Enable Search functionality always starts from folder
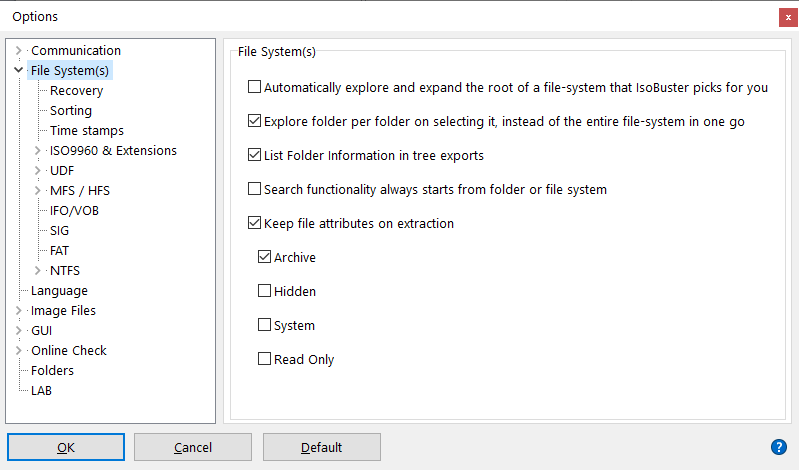 pos(254,189)
